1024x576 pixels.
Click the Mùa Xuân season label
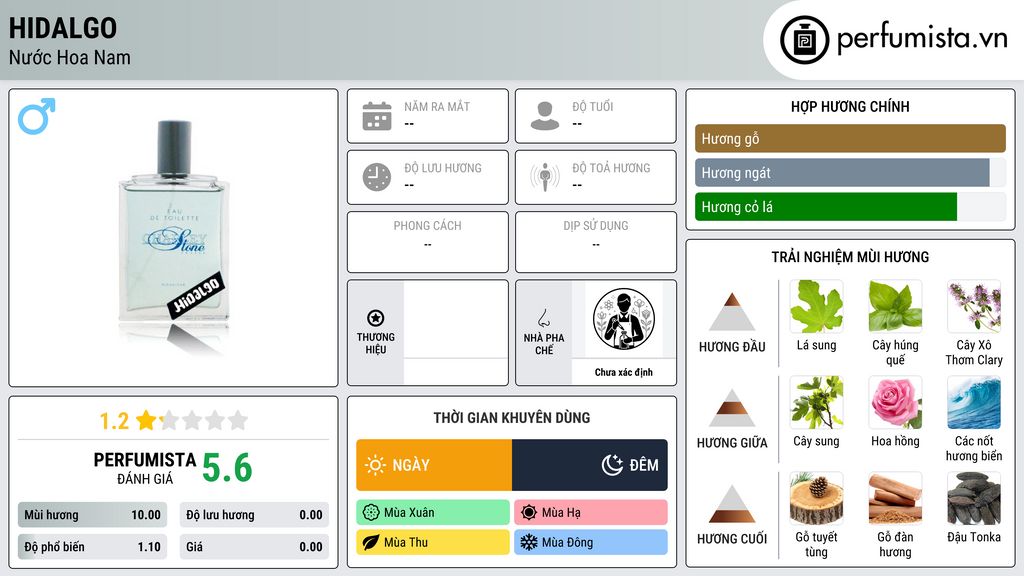433,513
